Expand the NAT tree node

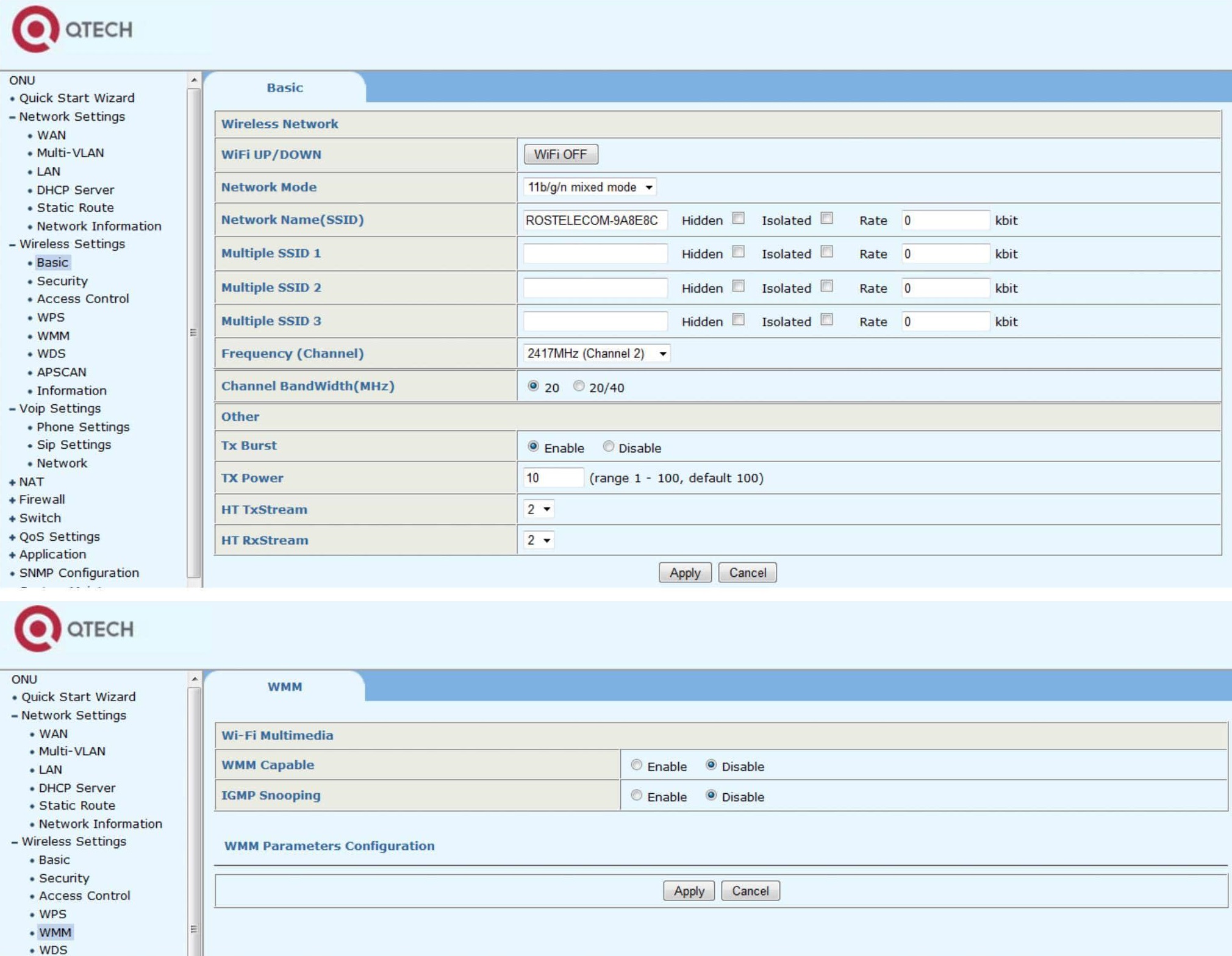tap(12, 482)
